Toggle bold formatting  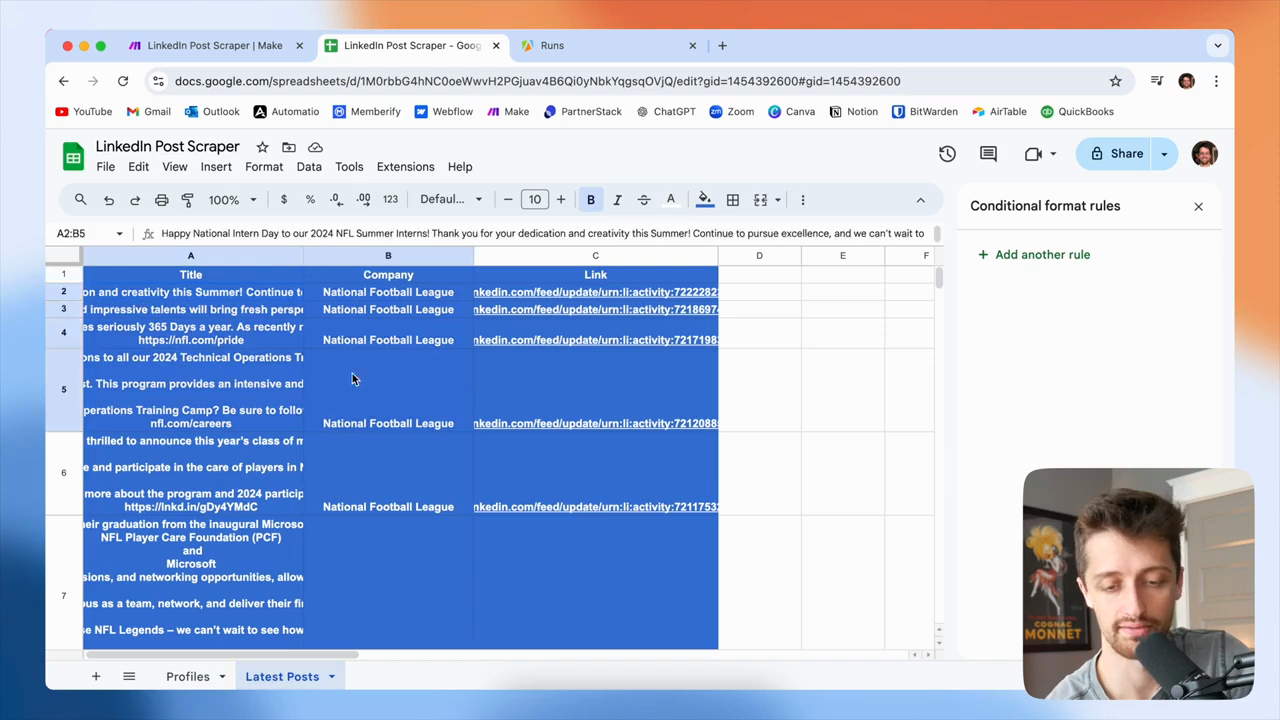pyautogui.click(x=591, y=200)
